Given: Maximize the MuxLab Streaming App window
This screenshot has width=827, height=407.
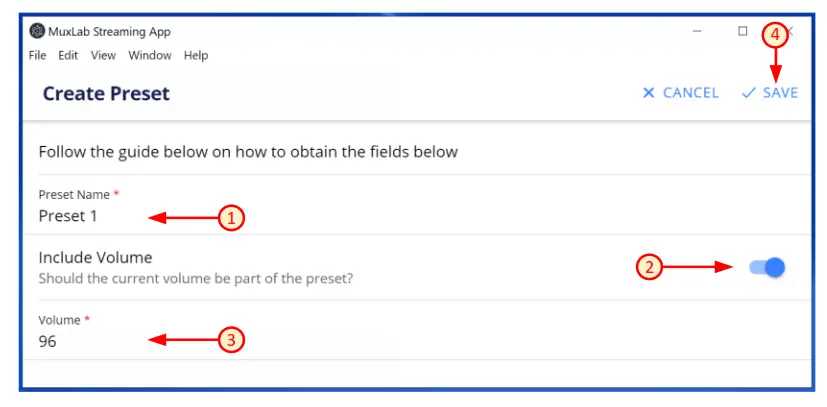Looking at the screenshot, I should [742, 31].
